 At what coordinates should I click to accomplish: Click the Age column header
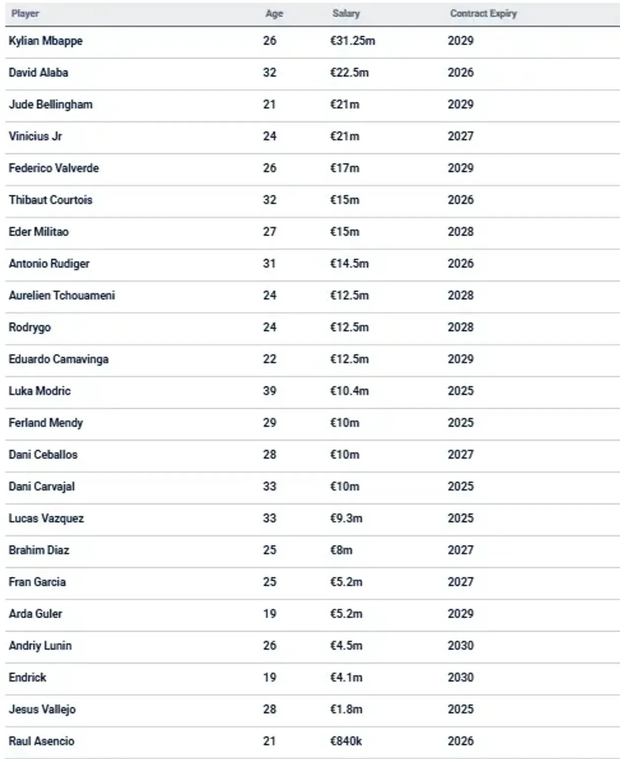click(274, 14)
